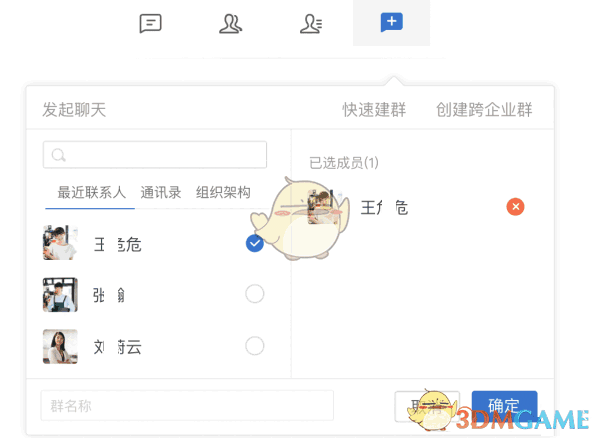
Task: Select the contact ending in 云
Action: (x=255, y=346)
